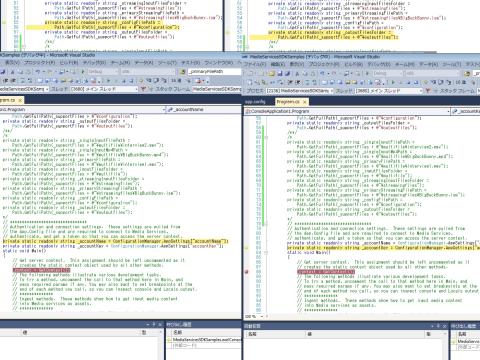This screenshot has height=360, width=480.
Task: Open ビルド(B) menu in right window
Action: tap(355, 64)
